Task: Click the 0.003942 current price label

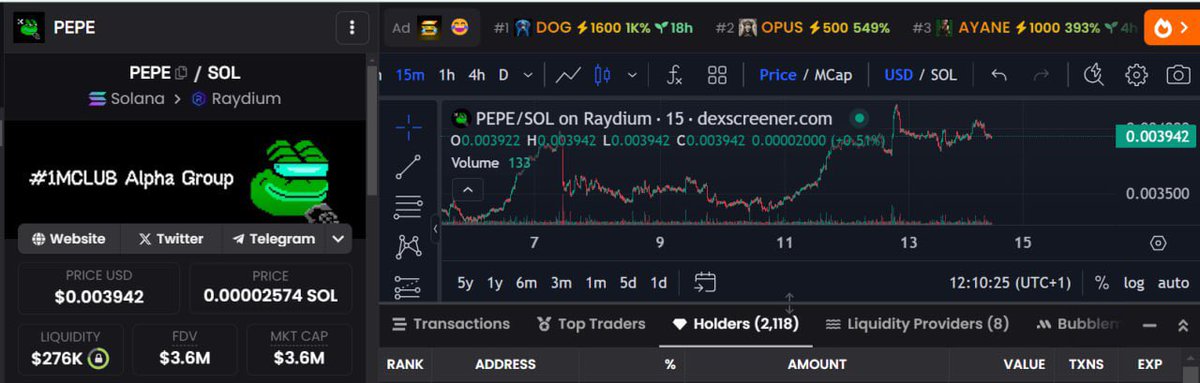Action: [1156, 137]
